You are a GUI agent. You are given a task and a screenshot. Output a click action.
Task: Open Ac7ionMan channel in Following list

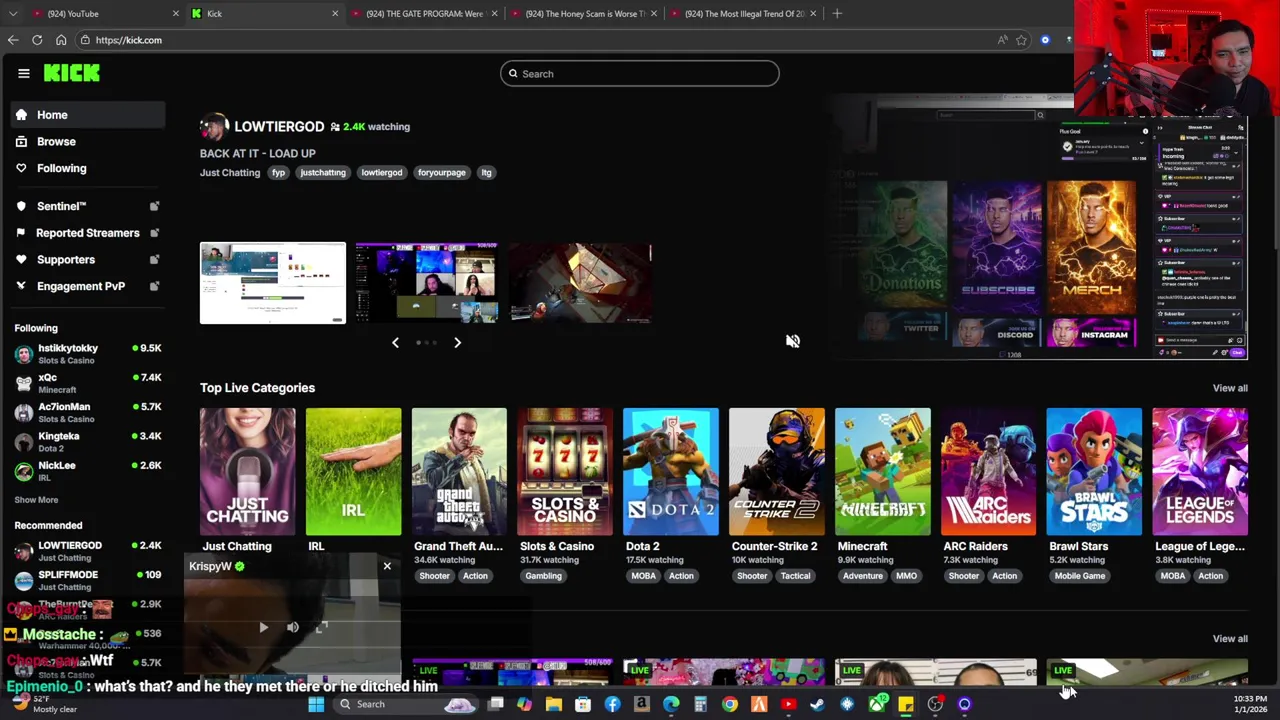click(88, 412)
